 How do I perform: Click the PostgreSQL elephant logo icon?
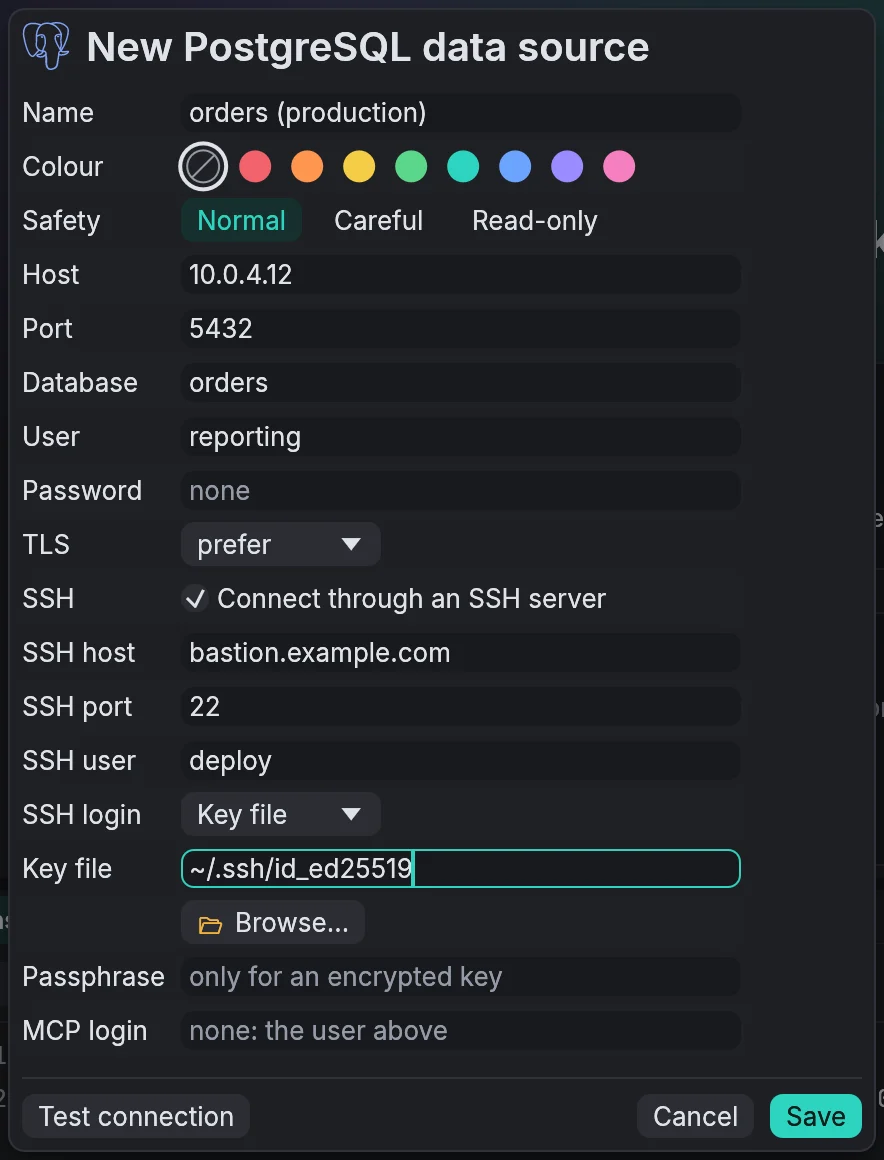[x=47, y=46]
